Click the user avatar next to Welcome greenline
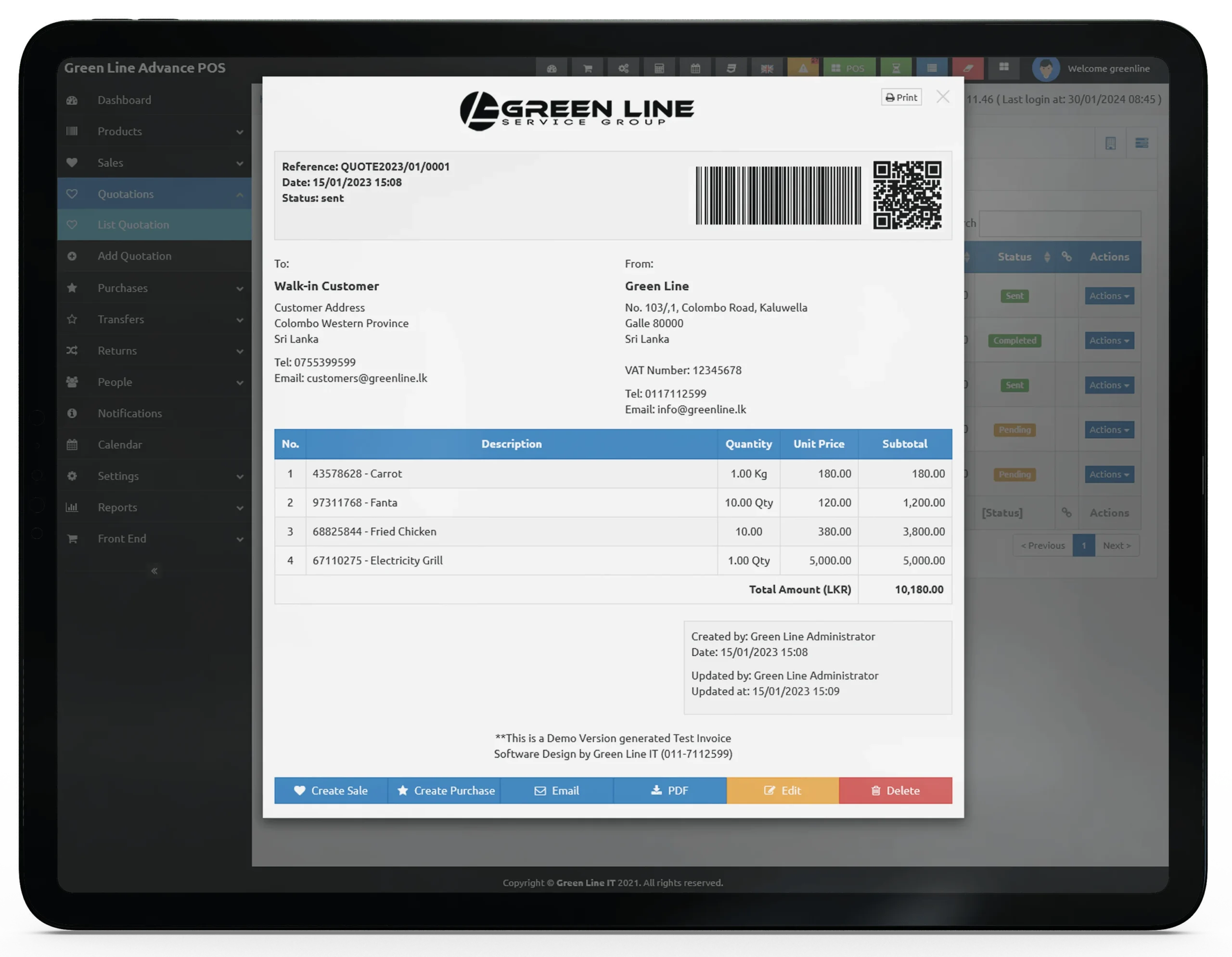1232x957 pixels. [x=1045, y=69]
